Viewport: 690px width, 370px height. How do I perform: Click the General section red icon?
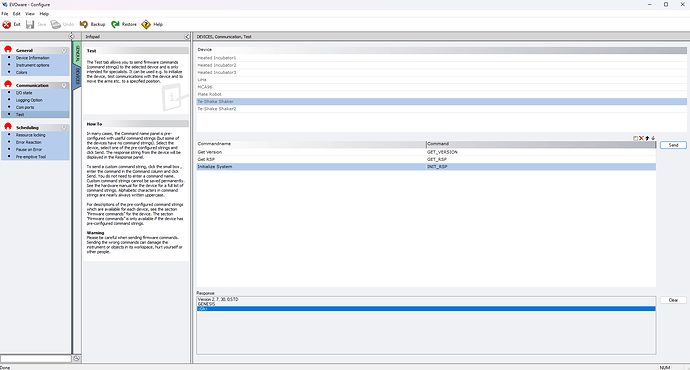point(8,49)
